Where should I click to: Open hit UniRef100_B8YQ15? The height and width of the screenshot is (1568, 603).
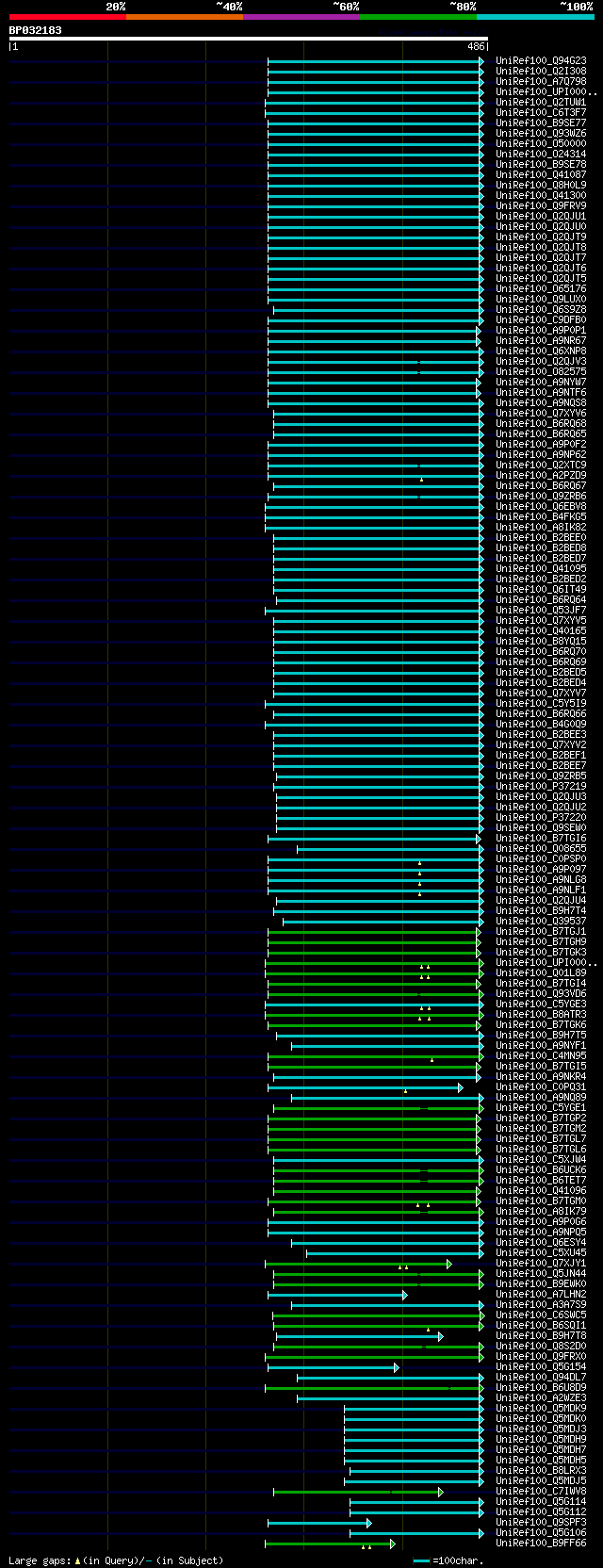(541, 642)
